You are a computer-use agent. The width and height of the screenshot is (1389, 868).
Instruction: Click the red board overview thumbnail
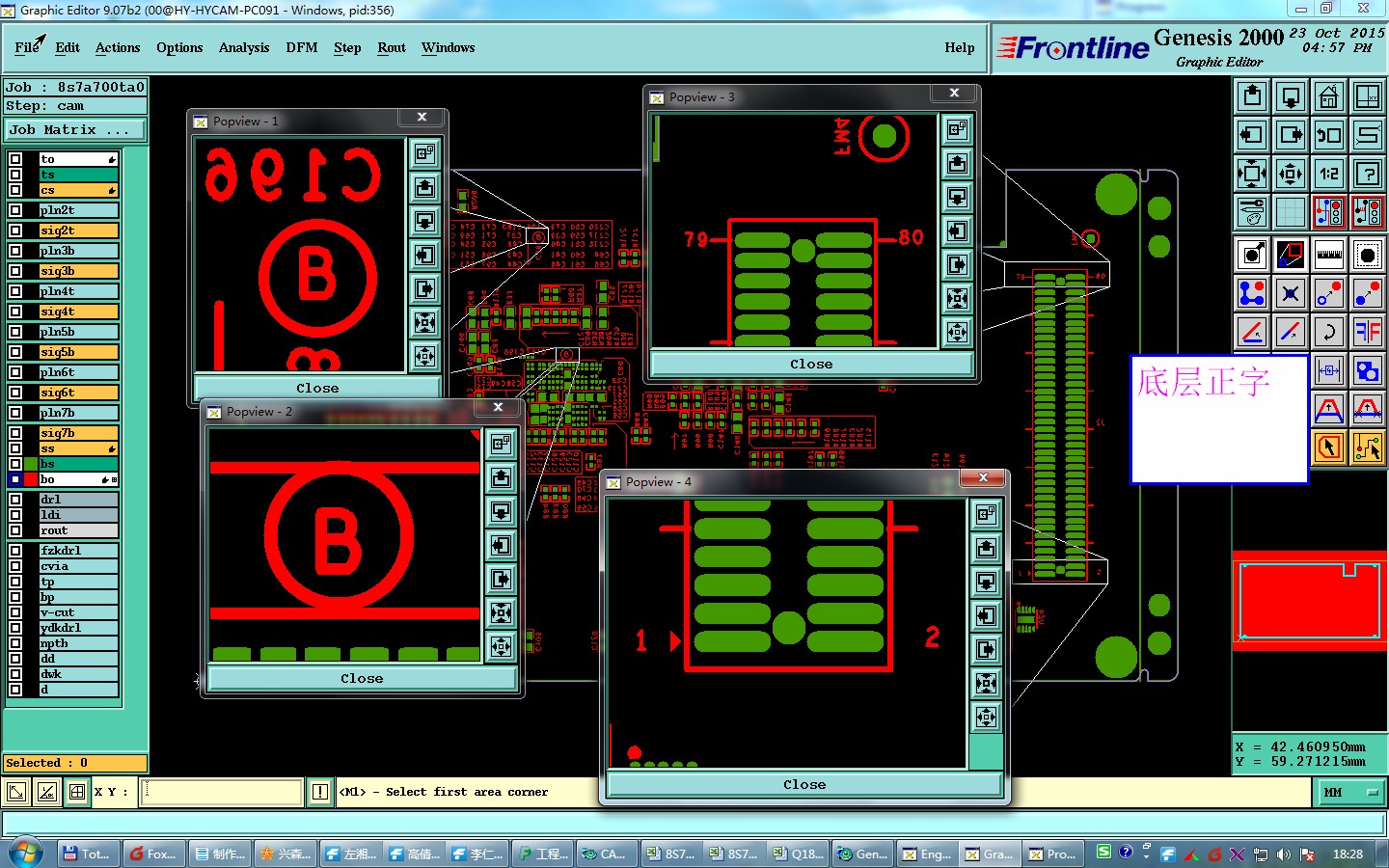point(1310,601)
